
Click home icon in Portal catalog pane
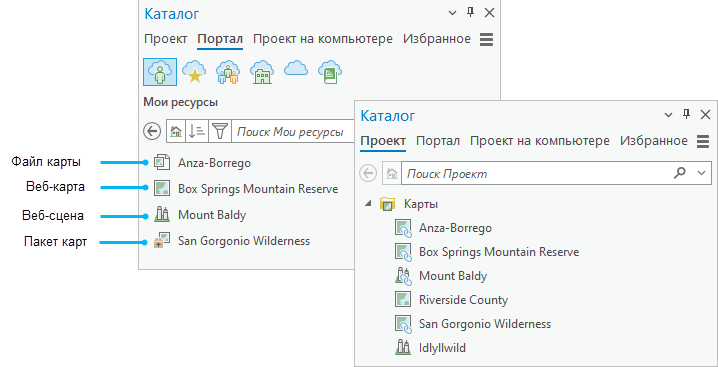click(176, 132)
